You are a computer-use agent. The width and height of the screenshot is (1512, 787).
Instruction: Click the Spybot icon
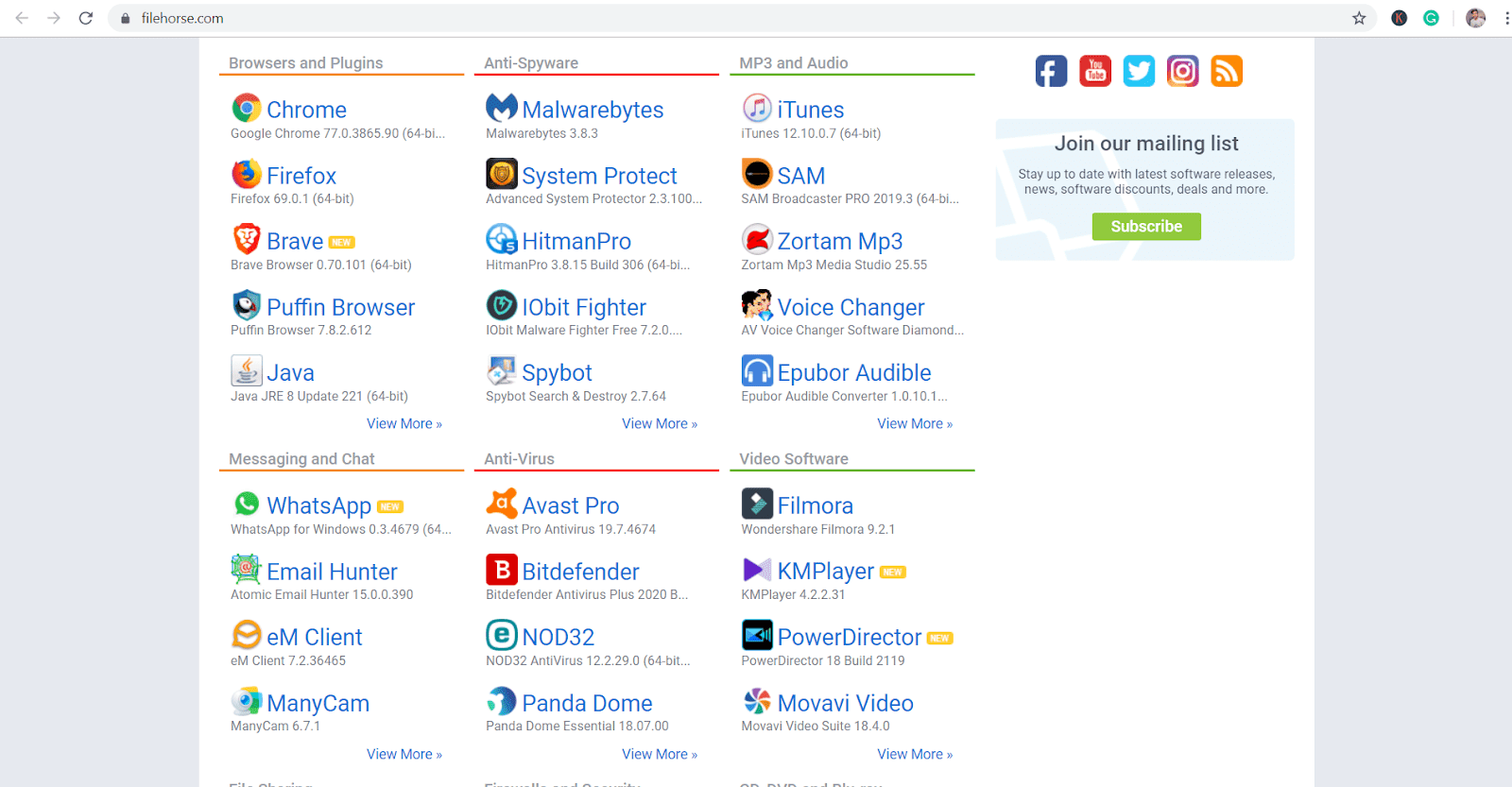pyautogui.click(x=502, y=370)
